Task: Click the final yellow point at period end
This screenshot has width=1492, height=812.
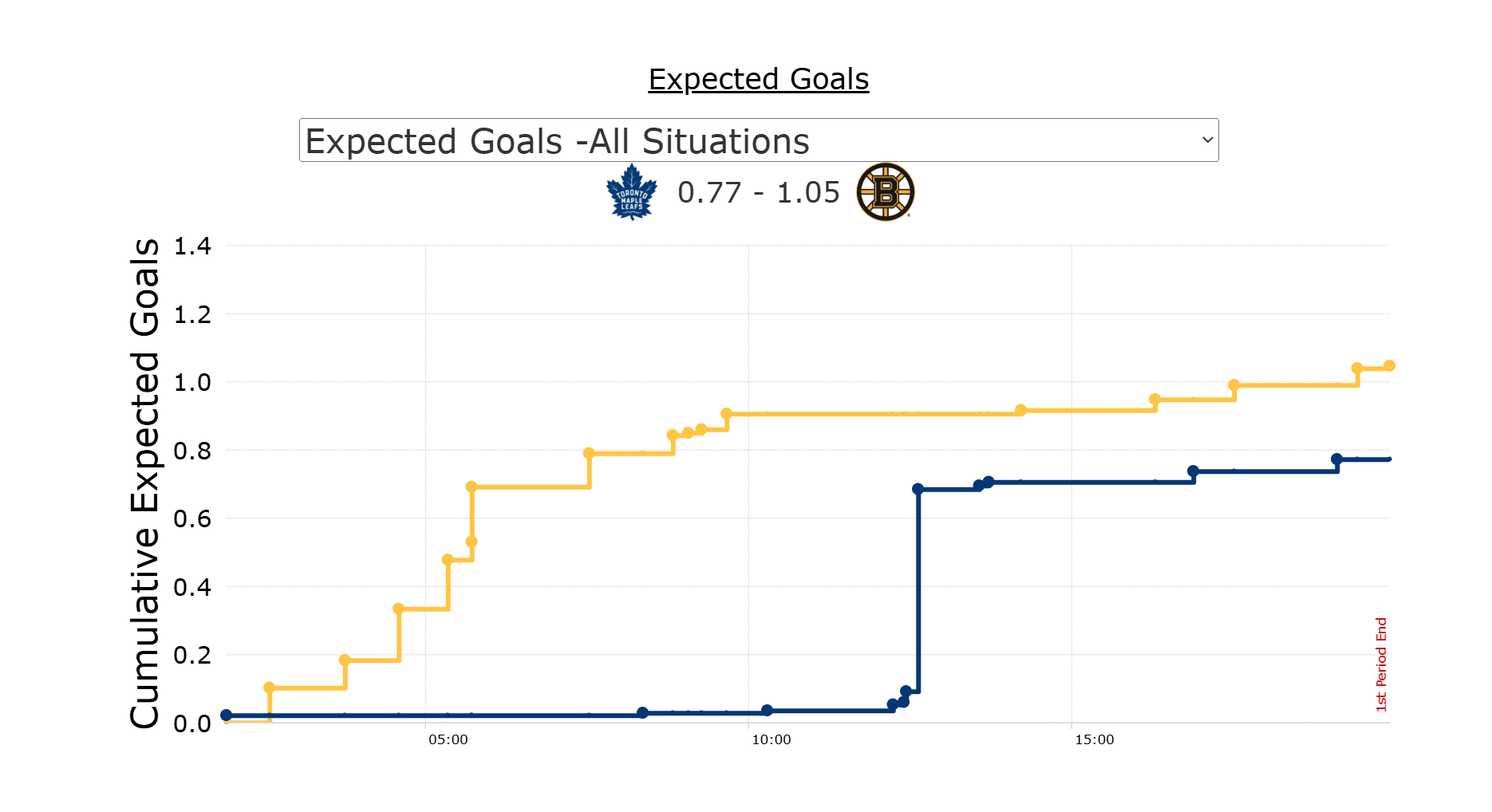Action: coord(1389,365)
